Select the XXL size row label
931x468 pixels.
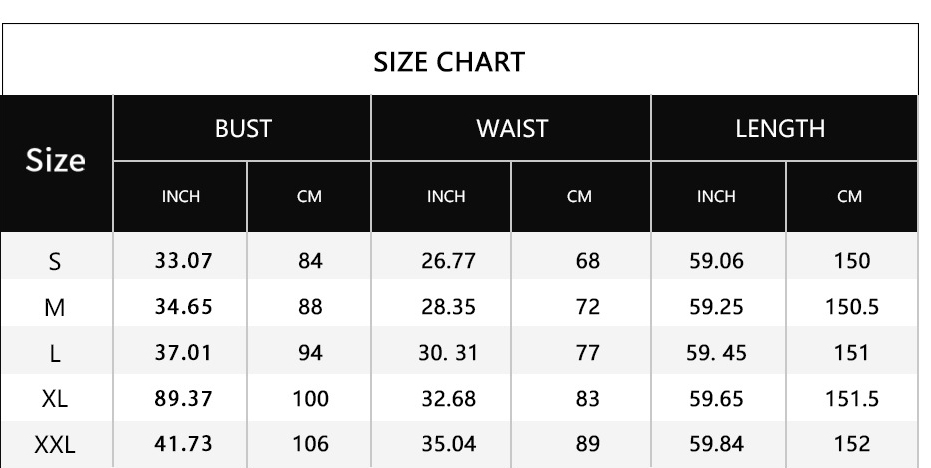point(56,445)
